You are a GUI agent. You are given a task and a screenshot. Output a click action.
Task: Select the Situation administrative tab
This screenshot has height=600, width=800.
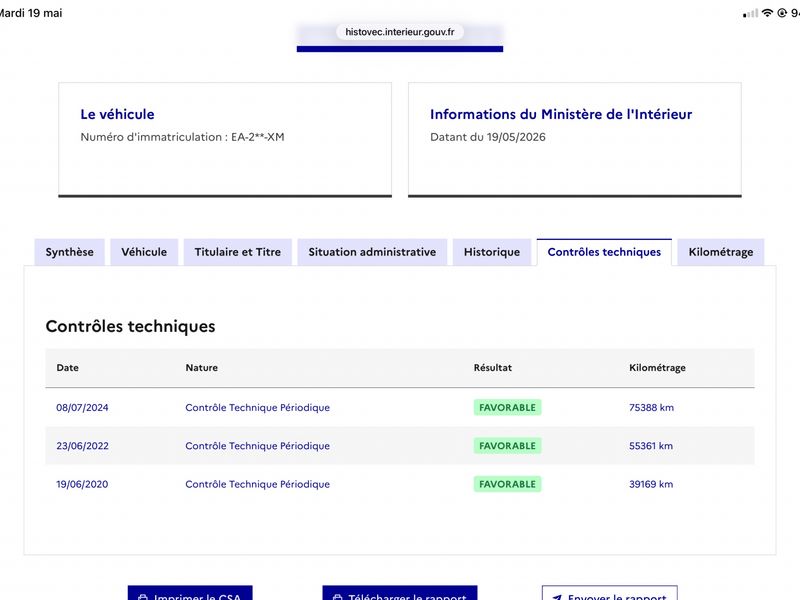pyautogui.click(x=372, y=252)
